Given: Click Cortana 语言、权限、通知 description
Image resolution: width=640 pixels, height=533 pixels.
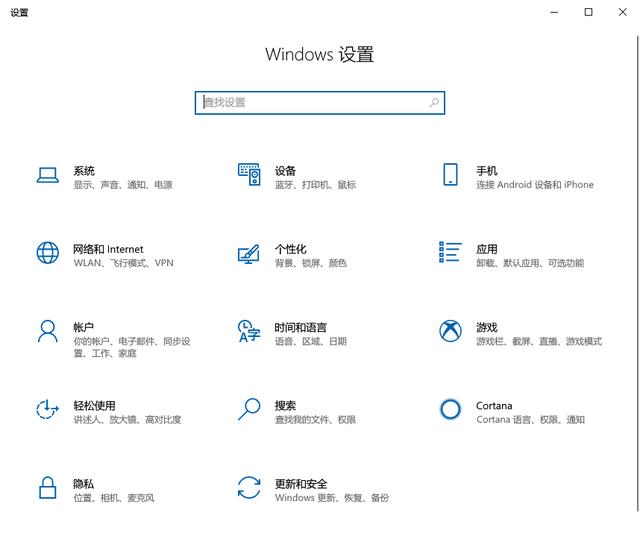Looking at the screenshot, I should tap(531, 420).
